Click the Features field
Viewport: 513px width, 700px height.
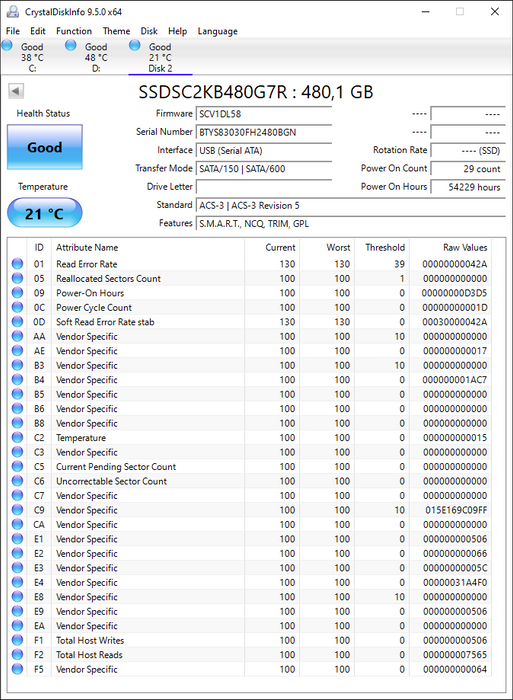click(x=350, y=224)
